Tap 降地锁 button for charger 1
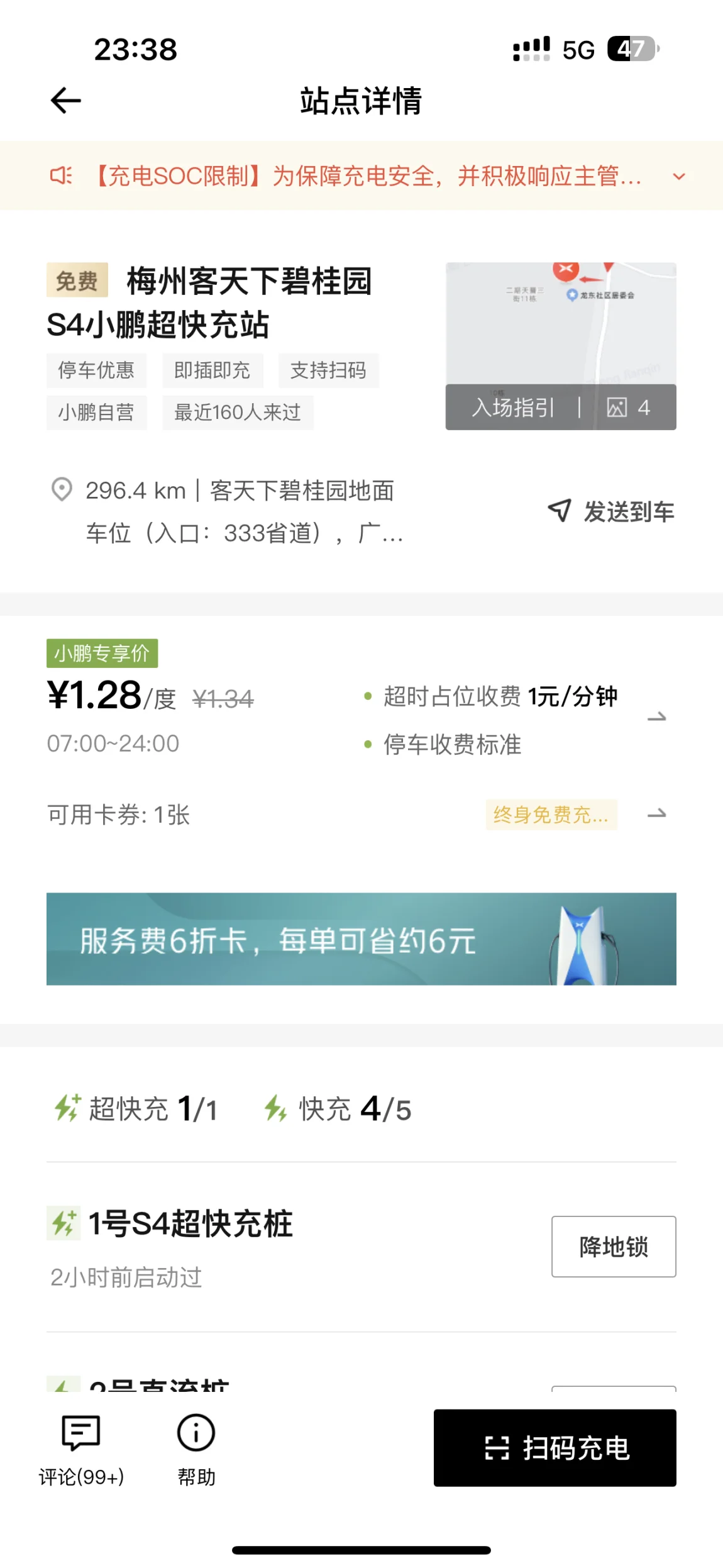Image resolution: width=723 pixels, height=1568 pixels. (x=614, y=1247)
